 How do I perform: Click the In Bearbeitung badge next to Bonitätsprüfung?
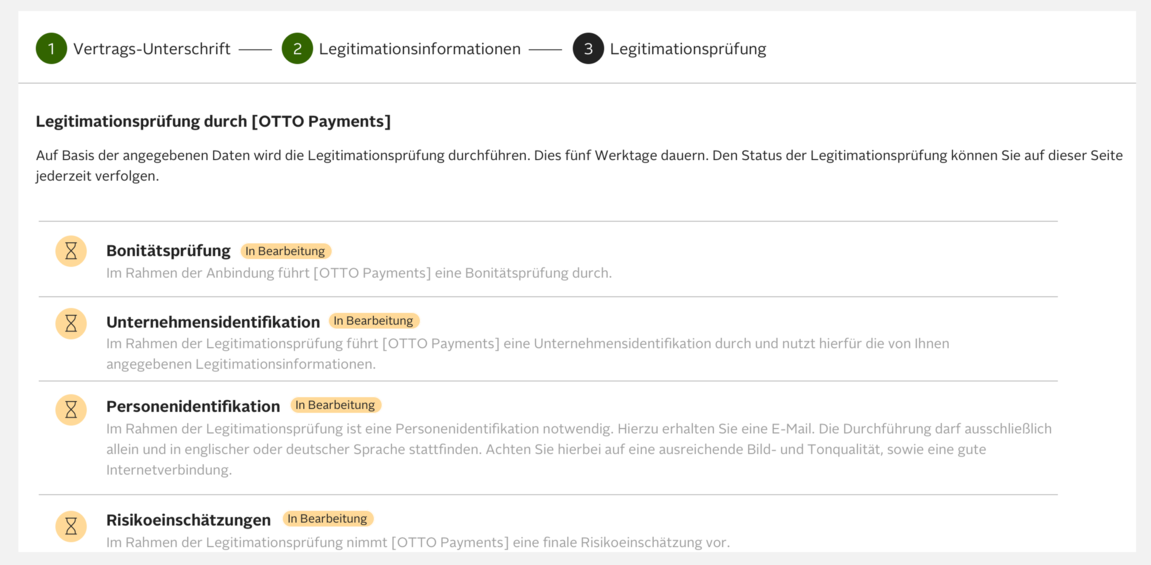pos(285,251)
